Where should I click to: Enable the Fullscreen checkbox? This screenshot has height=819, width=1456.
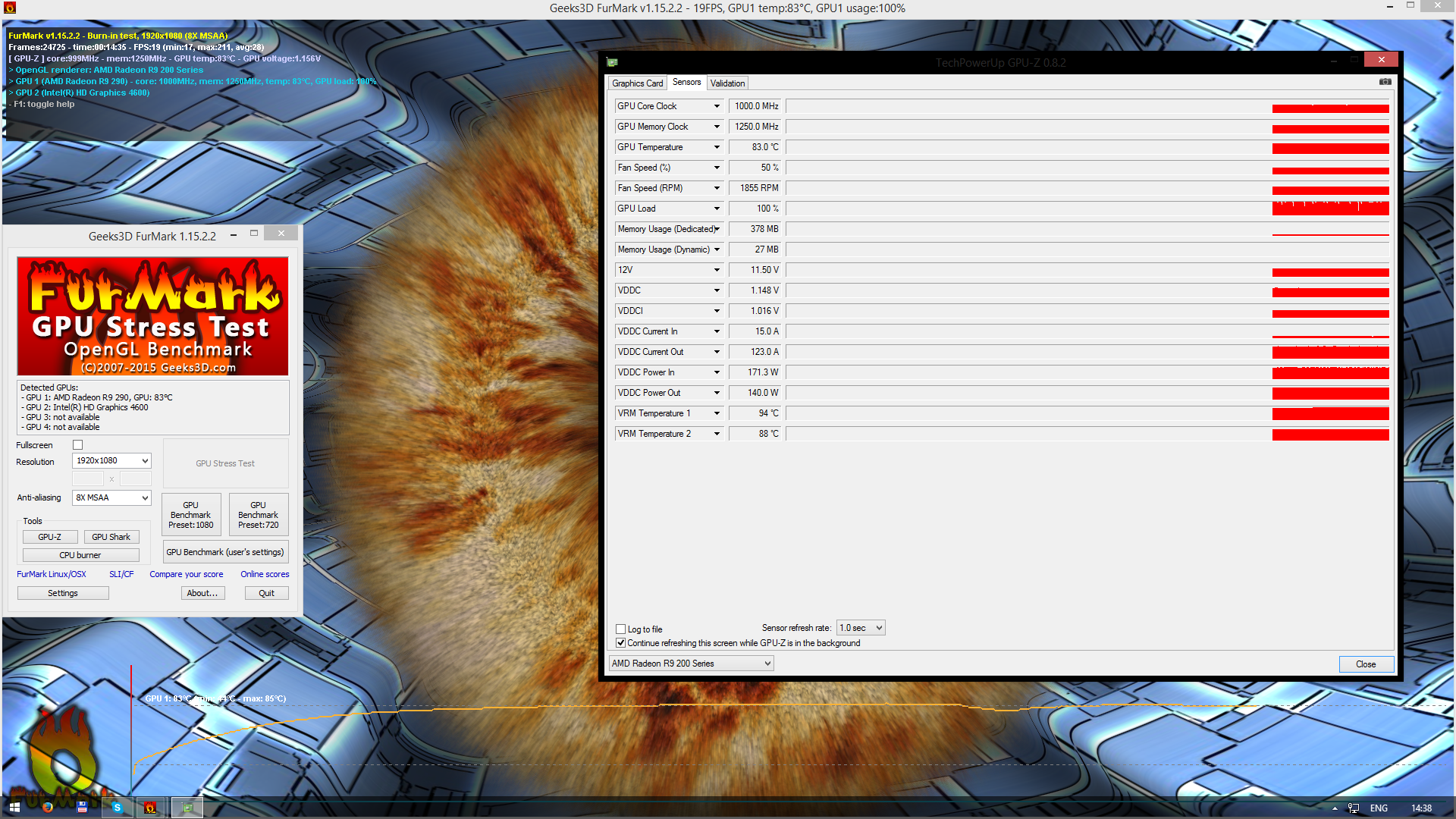[x=77, y=445]
